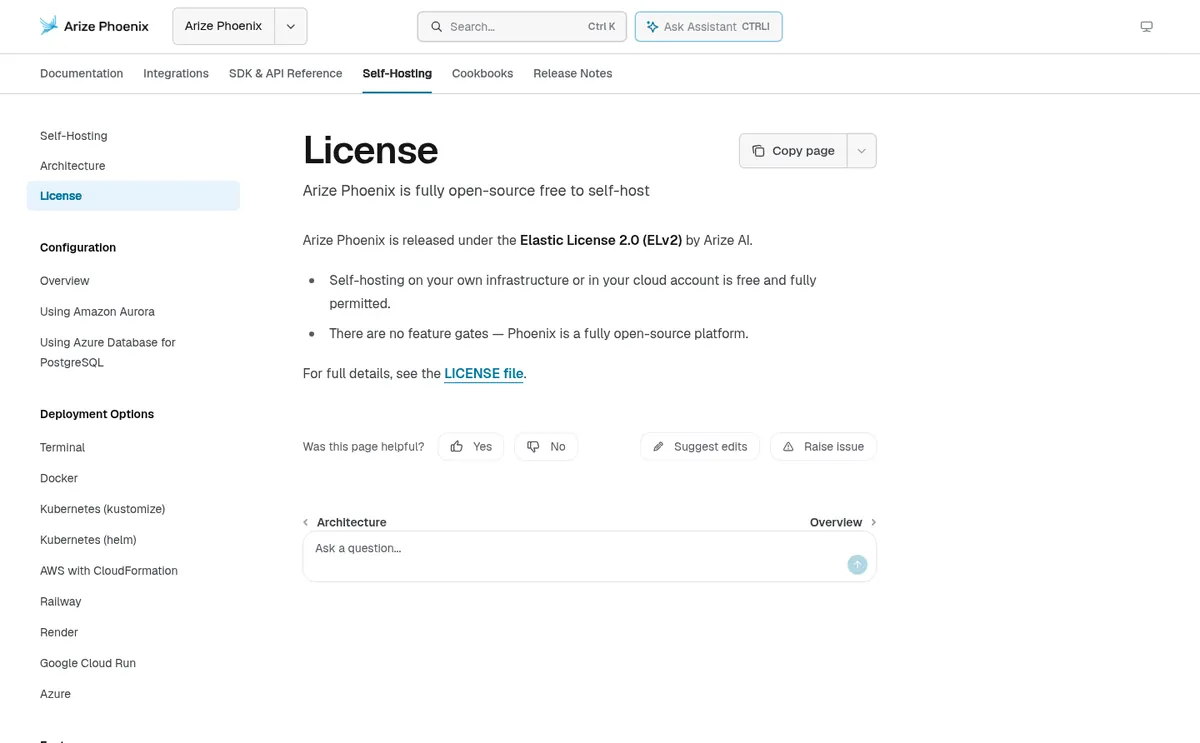Click the Configuration section heading

coord(78,248)
